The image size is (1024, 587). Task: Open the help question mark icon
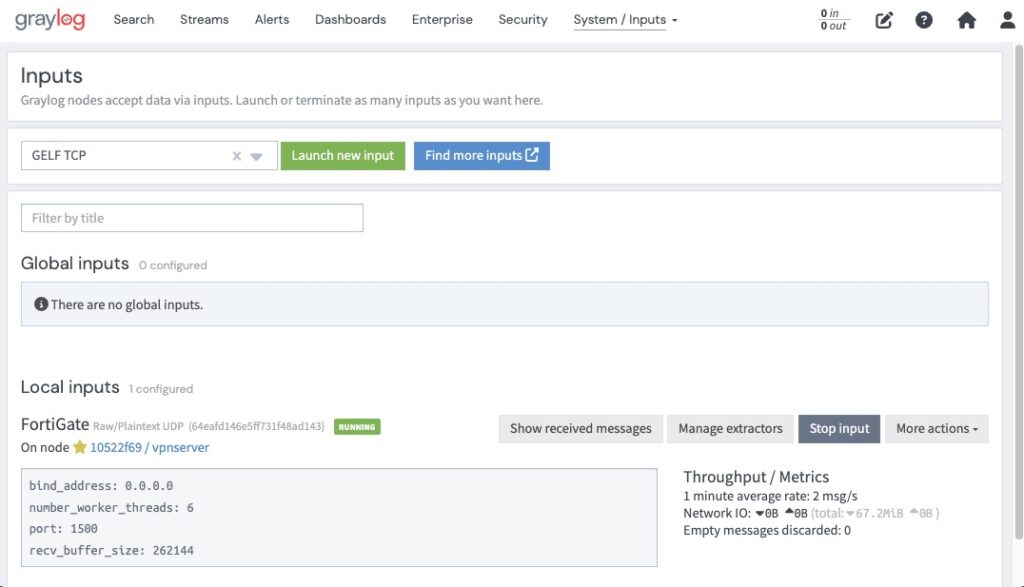tap(923, 20)
